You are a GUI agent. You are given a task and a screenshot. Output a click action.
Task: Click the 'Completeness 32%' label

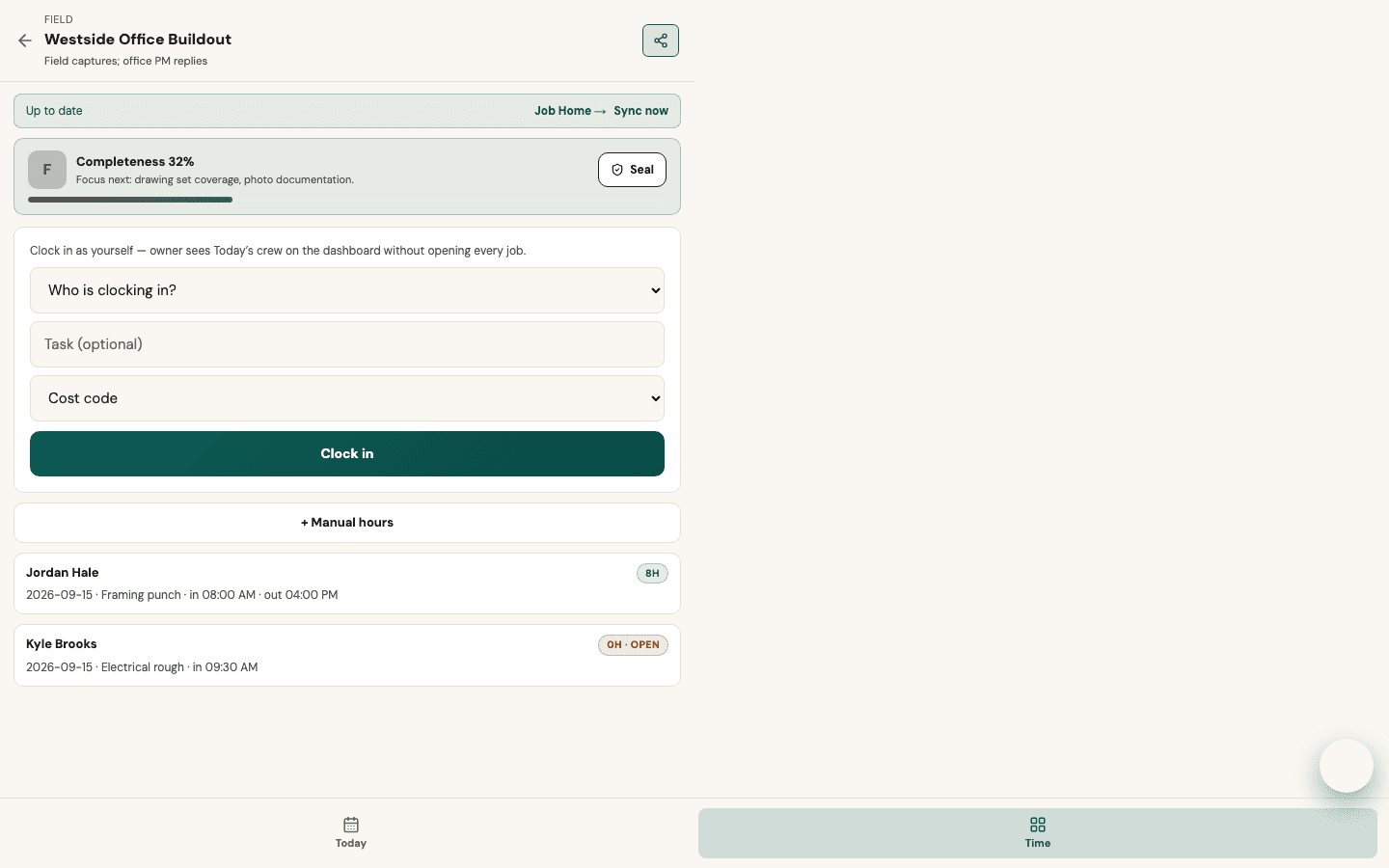135,162
